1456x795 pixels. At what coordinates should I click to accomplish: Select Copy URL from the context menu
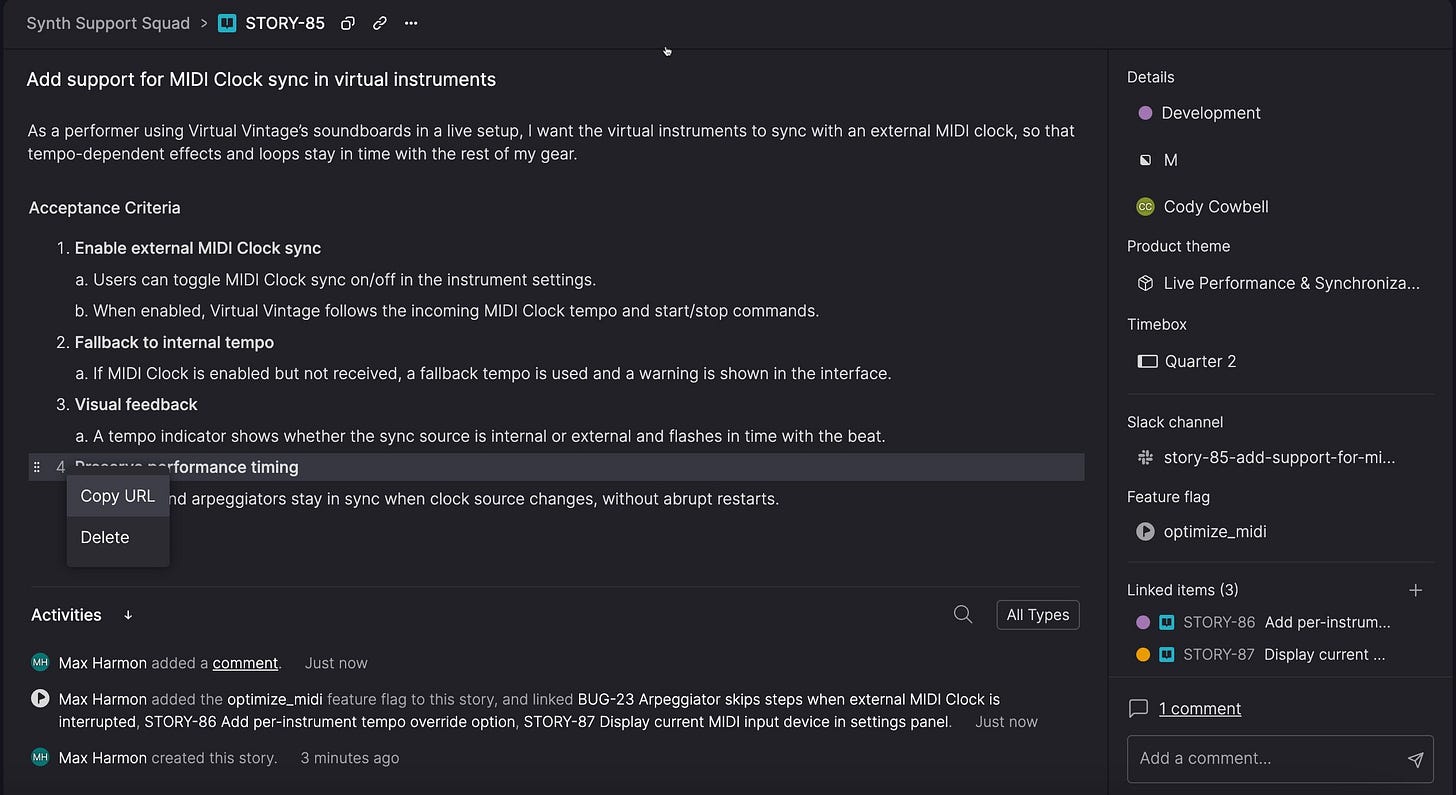(x=117, y=496)
